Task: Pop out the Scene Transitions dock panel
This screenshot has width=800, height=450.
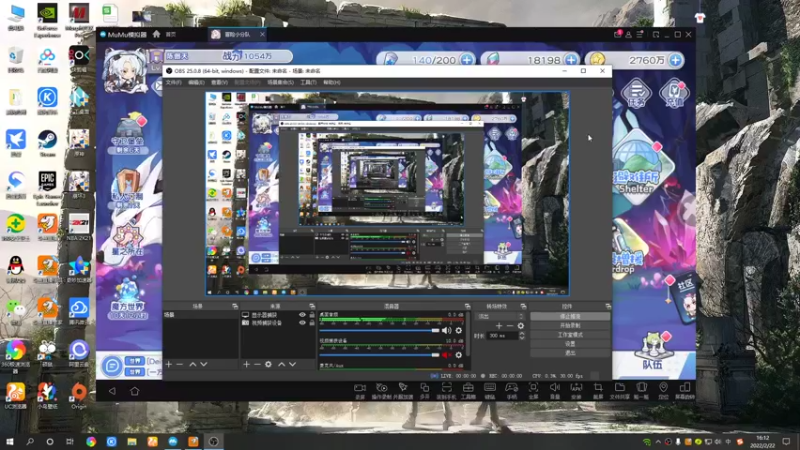Action: click(523, 306)
